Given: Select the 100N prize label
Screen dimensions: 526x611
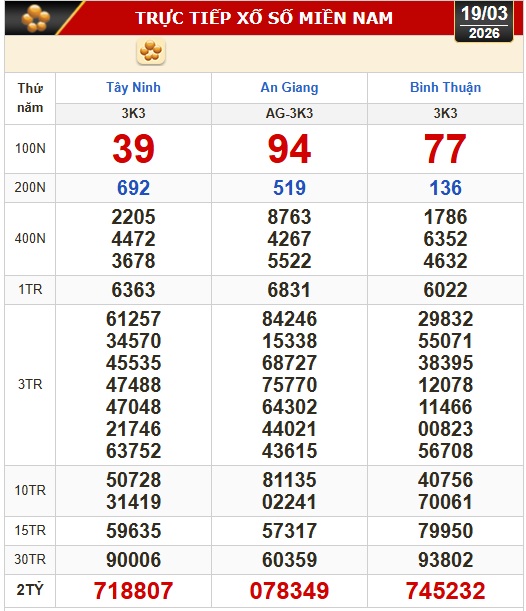Looking at the screenshot, I should [x=30, y=148].
